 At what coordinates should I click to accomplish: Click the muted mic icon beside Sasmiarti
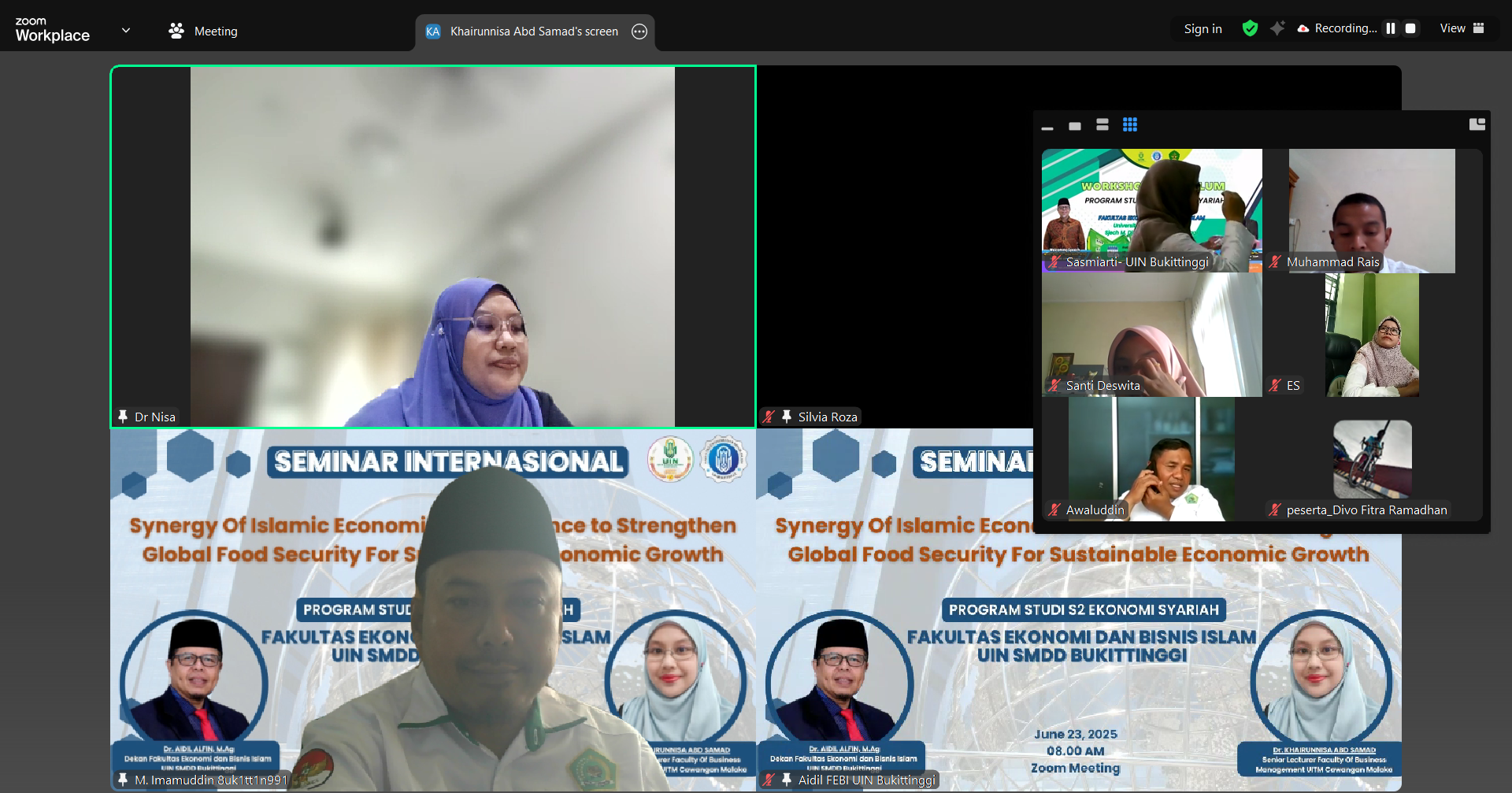pyautogui.click(x=1054, y=262)
